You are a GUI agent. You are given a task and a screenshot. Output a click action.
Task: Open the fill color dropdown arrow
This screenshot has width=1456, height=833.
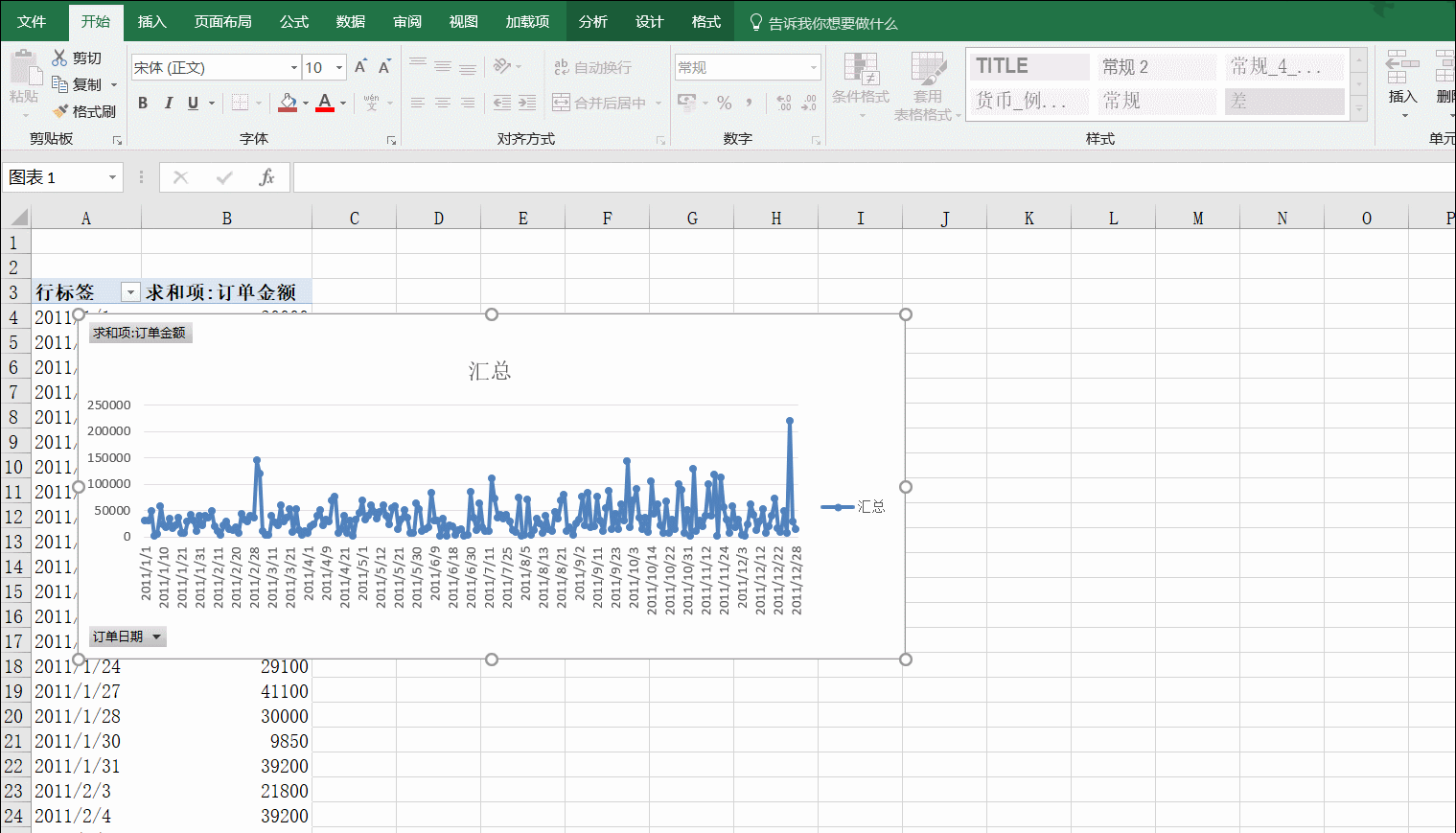click(x=306, y=103)
